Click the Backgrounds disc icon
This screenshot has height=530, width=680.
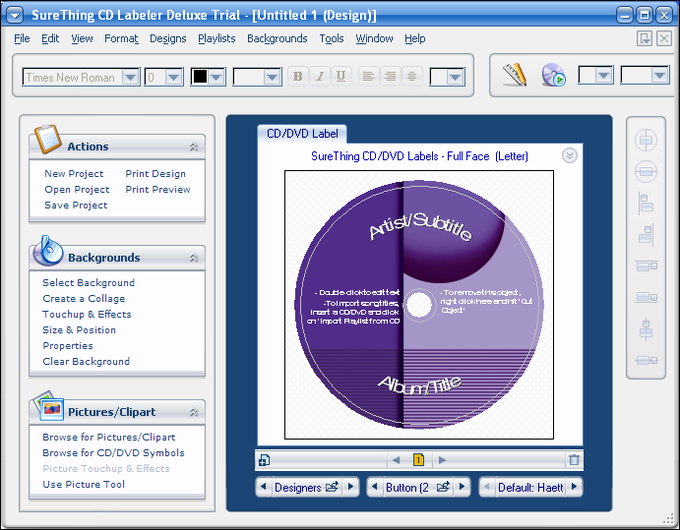pos(48,251)
